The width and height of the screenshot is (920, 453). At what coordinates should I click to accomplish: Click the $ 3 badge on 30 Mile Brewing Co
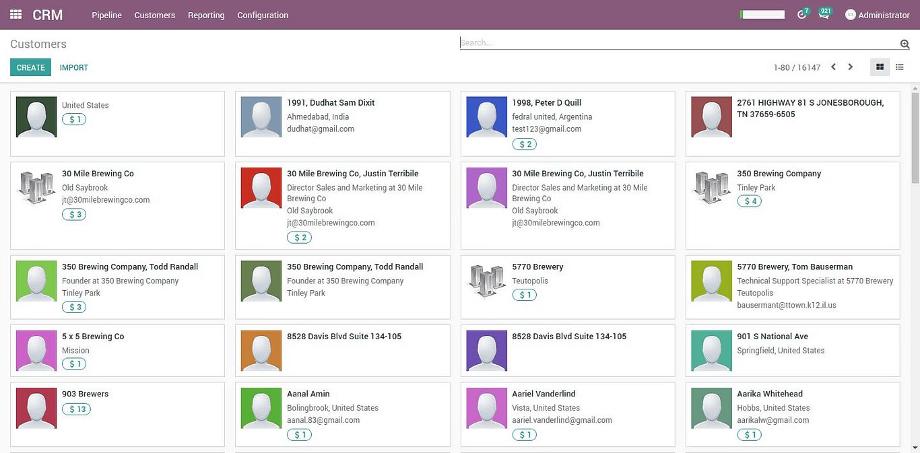pyautogui.click(x=74, y=215)
